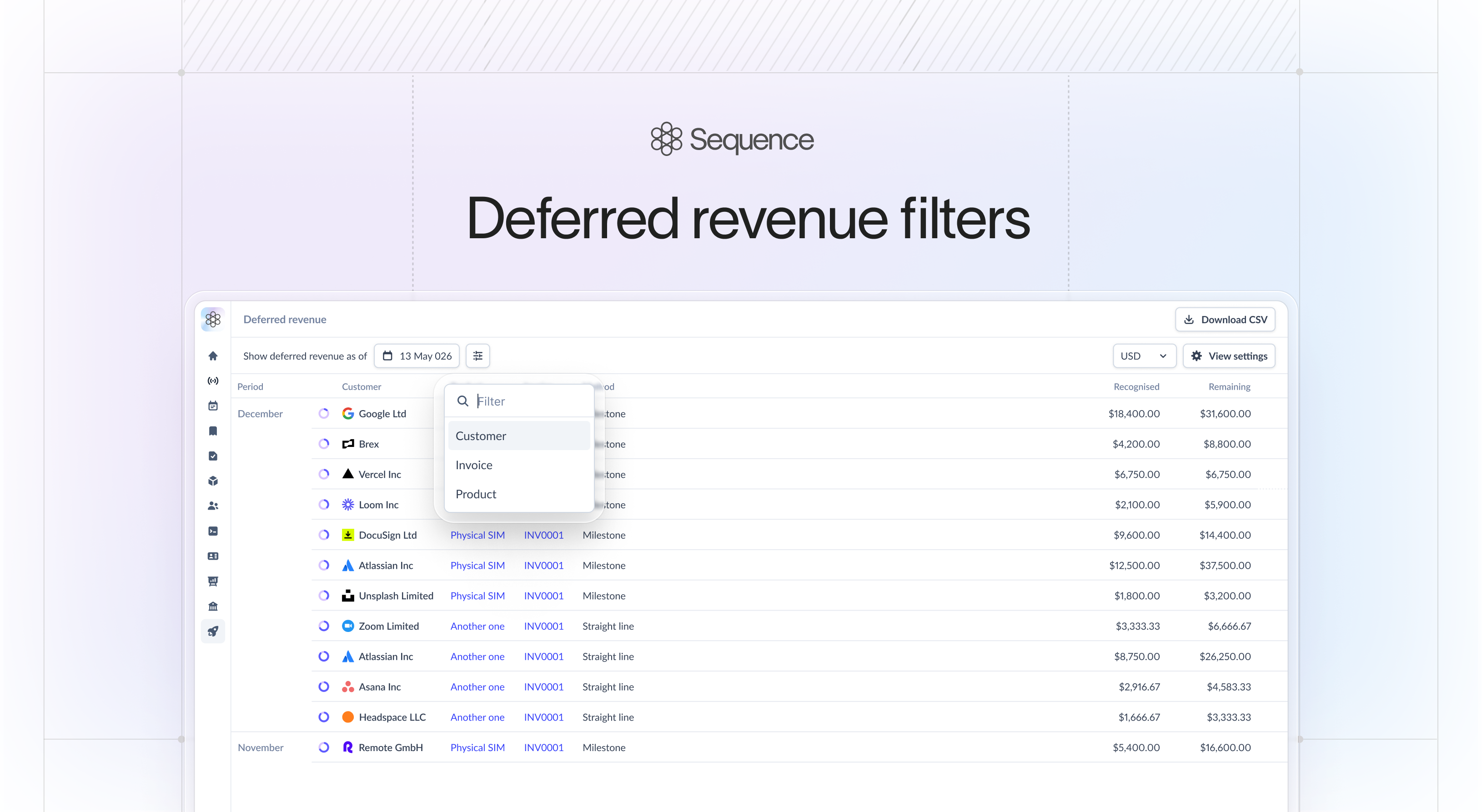Open the Physical SIM link for DocuSign Ltd
This screenshot has height=812, width=1482.
477,535
